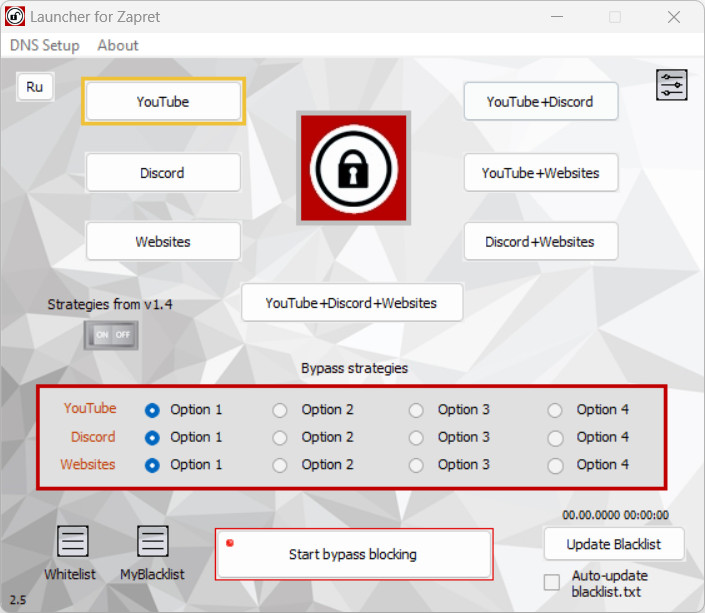Toggle the Strategies from v1.4 switch

[111, 335]
